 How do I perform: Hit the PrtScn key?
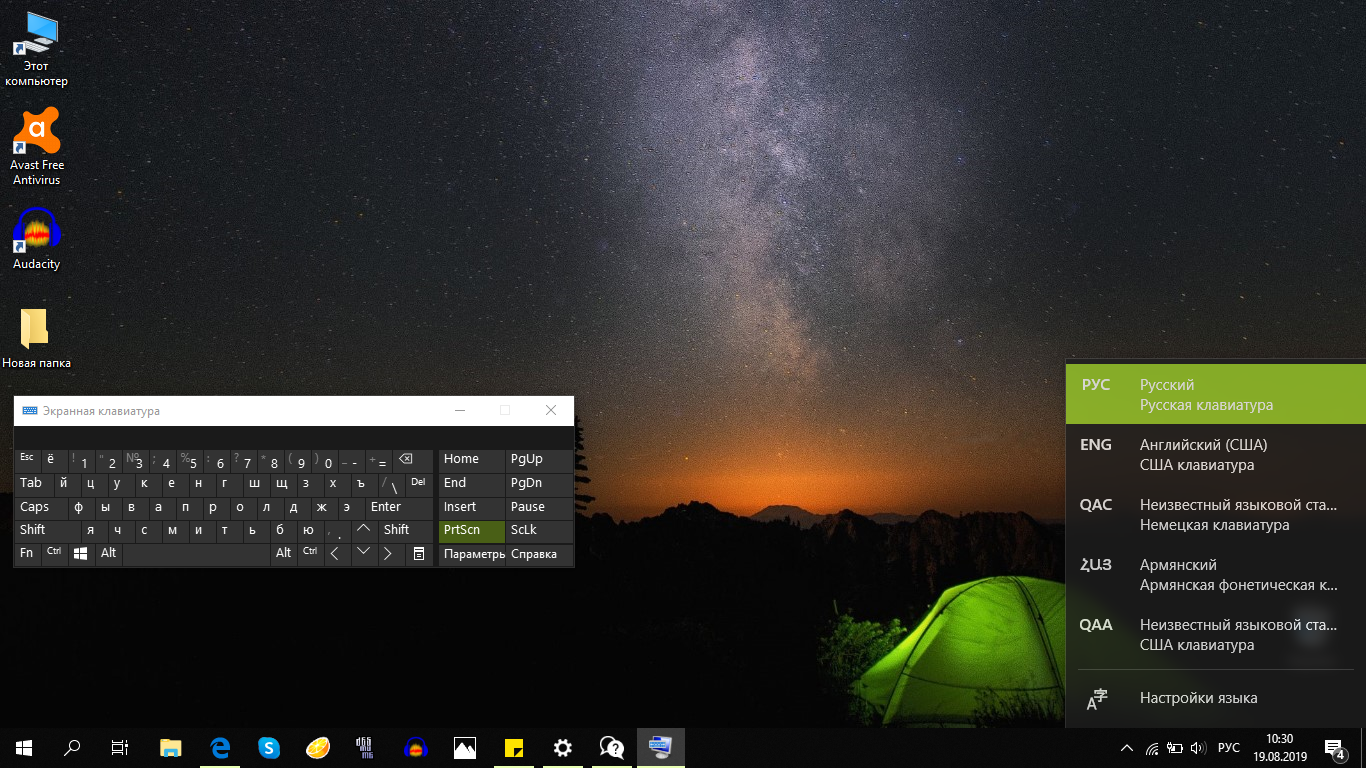click(x=472, y=530)
